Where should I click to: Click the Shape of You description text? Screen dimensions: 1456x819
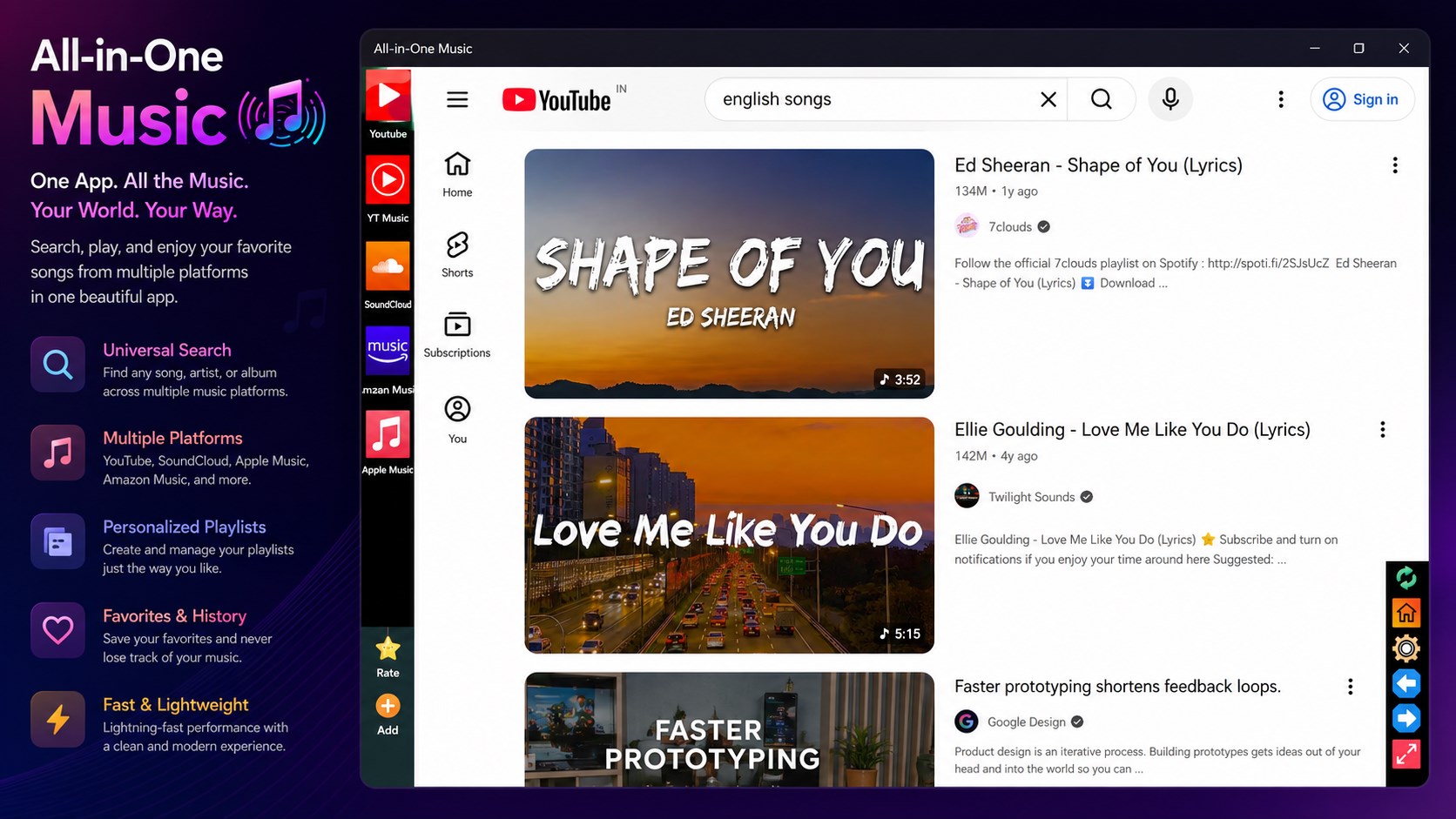pyautogui.click(x=1176, y=273)
